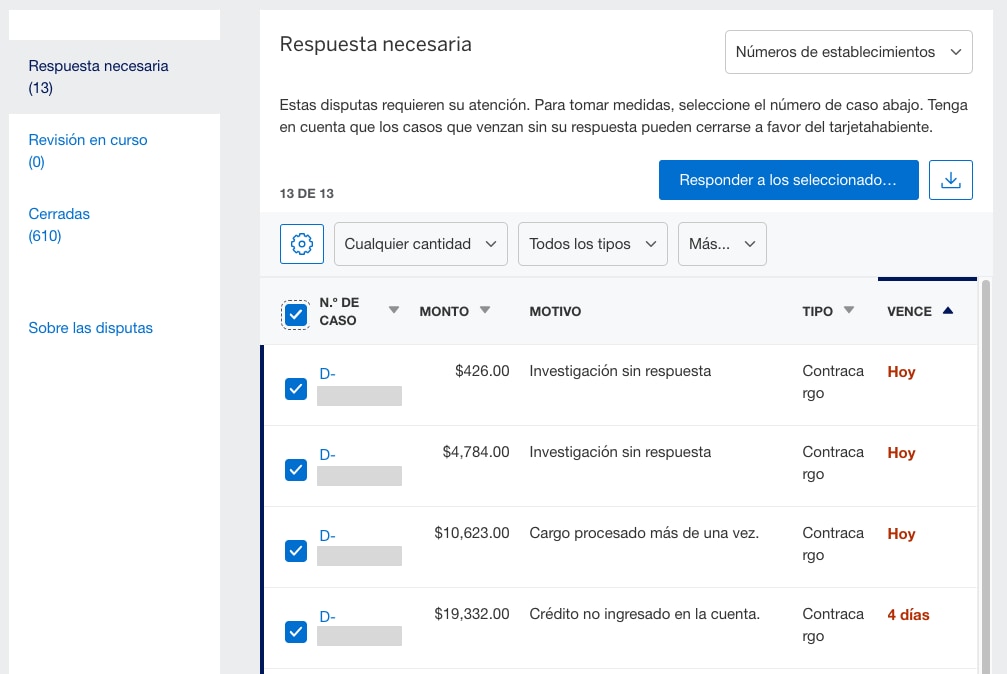Sort by the N.º de caso column arrow
Viewport: 1007px width, 674px height.
click(394, 310)
